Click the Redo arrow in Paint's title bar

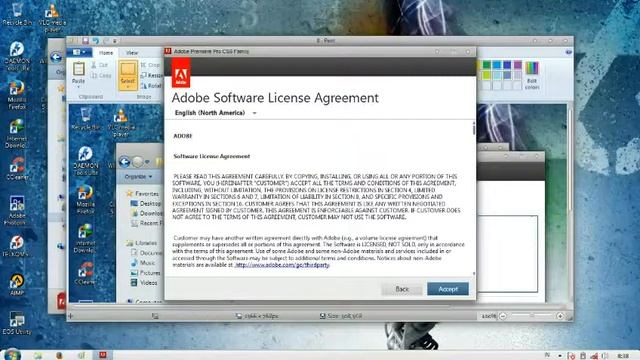(106, 40)
